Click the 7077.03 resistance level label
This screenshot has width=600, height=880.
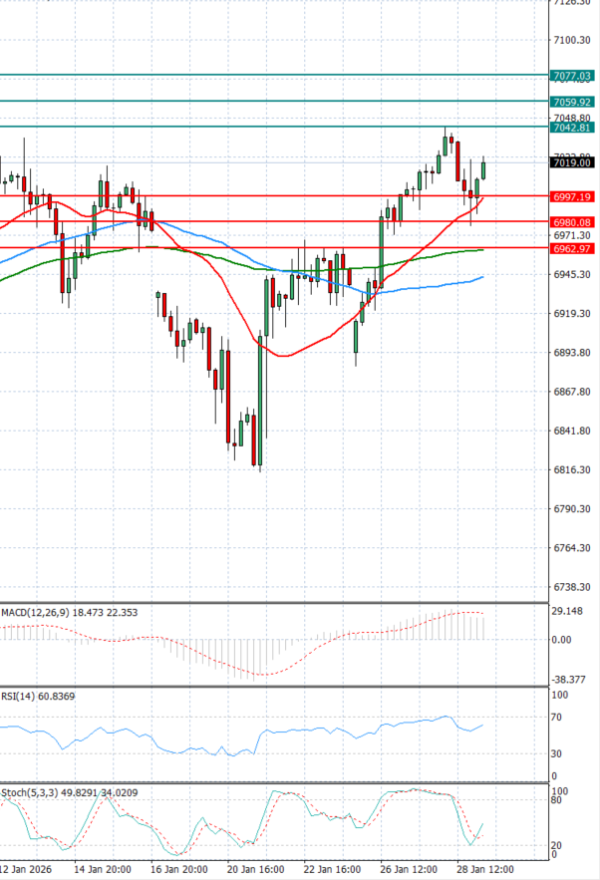572,76
